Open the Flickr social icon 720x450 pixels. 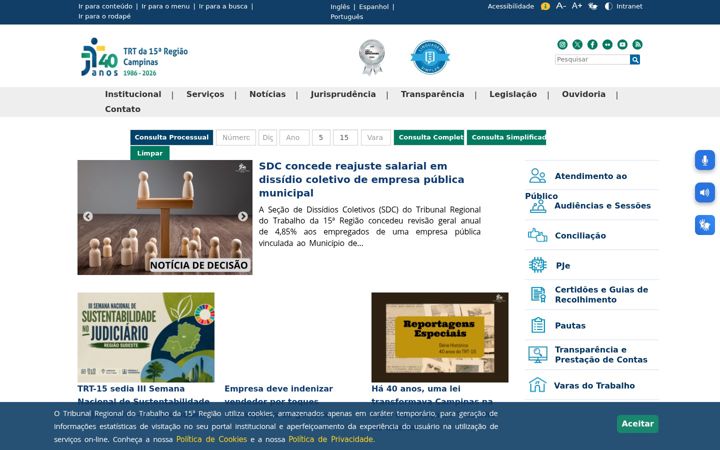(x=607, y=45)
